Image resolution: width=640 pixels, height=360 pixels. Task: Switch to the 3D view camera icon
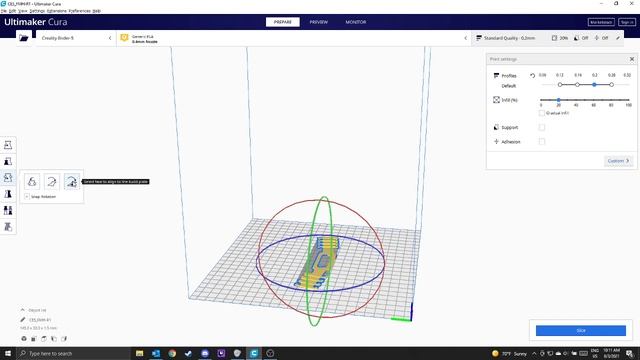pos(24,339)
